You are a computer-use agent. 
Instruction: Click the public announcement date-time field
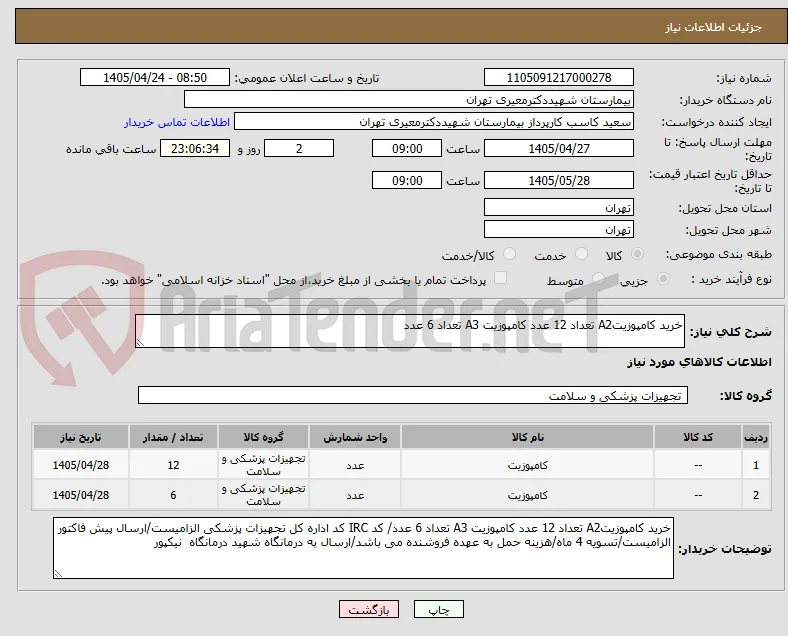coord(155,77)
